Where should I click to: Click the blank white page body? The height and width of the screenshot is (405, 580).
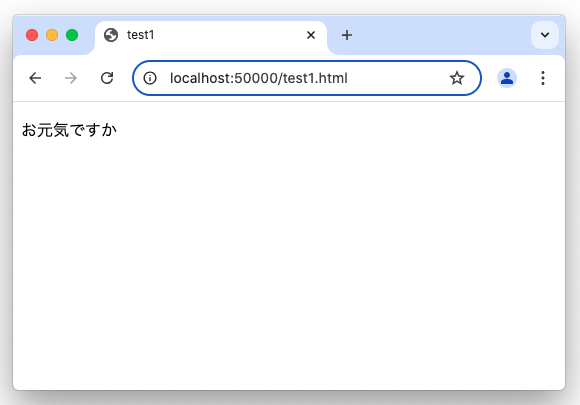point(289,259)
